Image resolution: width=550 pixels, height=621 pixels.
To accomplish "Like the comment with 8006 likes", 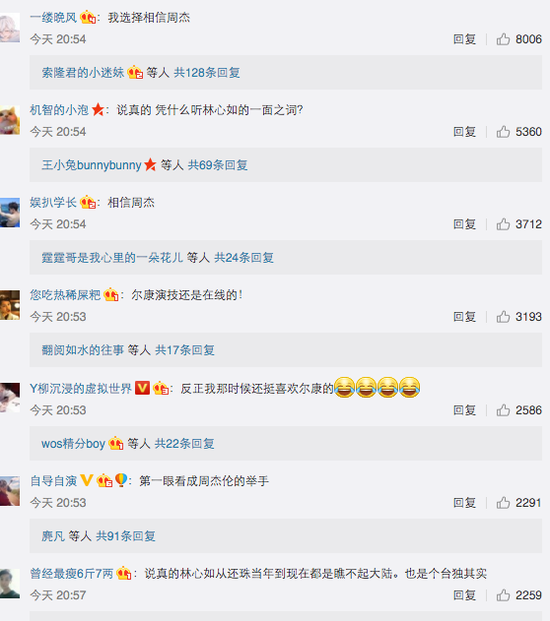I will pyautogui.click(x=503, y=39).
